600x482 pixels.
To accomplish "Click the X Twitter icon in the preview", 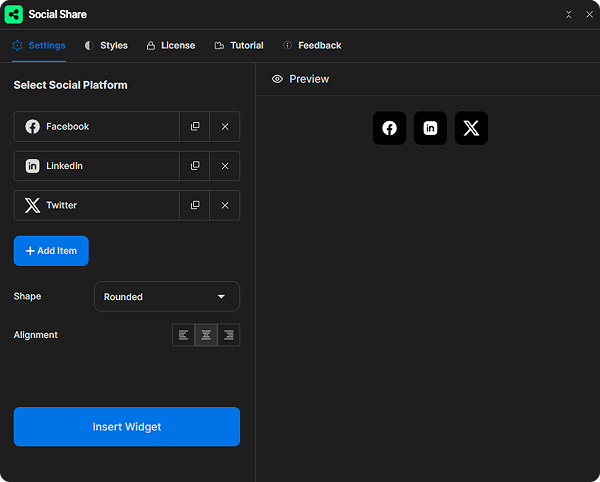I will pos(471,128).
